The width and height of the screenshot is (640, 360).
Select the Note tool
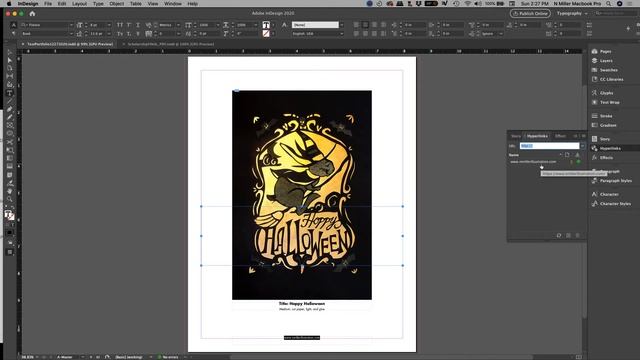click(9, 175)
